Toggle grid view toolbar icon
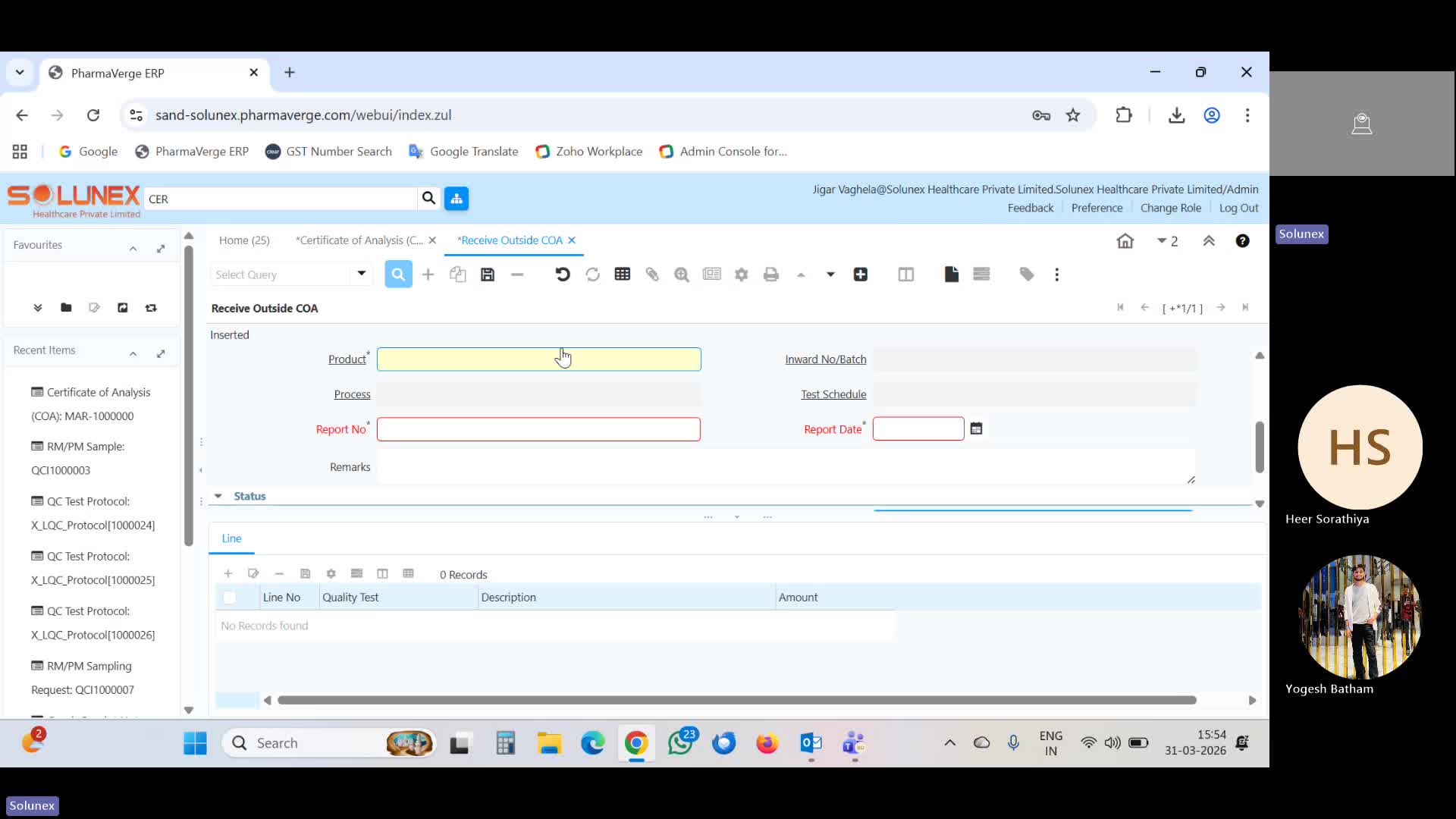This screenshot has width=1456, height=819. (x=623, y=275)
